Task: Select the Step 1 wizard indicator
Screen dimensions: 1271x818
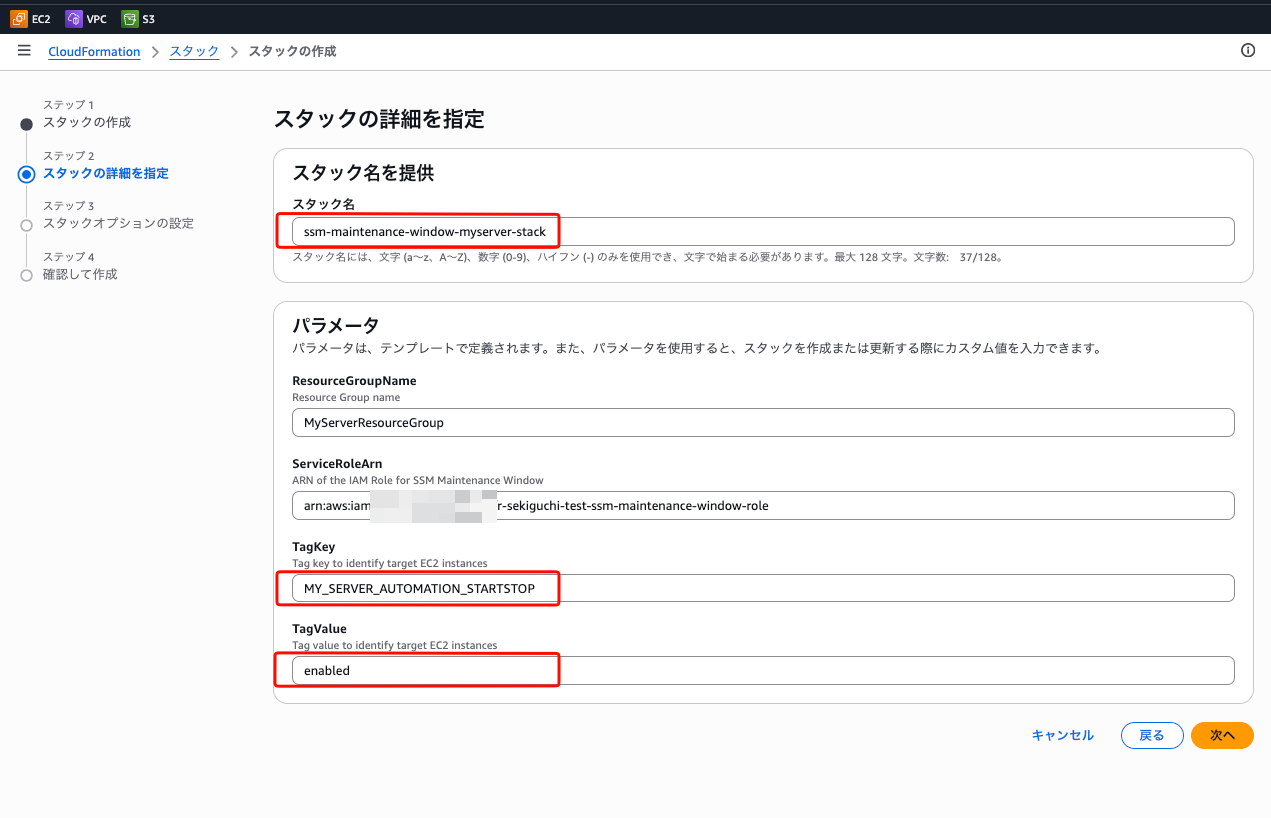Action: point(27,123)
